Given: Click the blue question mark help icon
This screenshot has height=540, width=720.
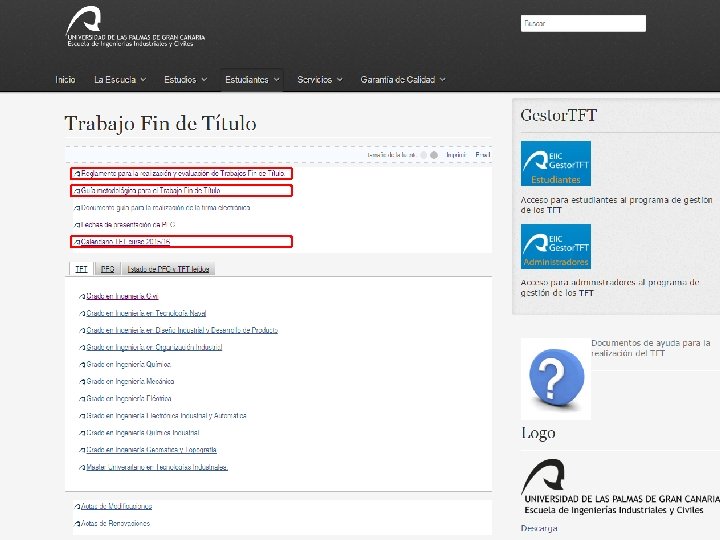Looking at the screenshot, I should [556, 378].
